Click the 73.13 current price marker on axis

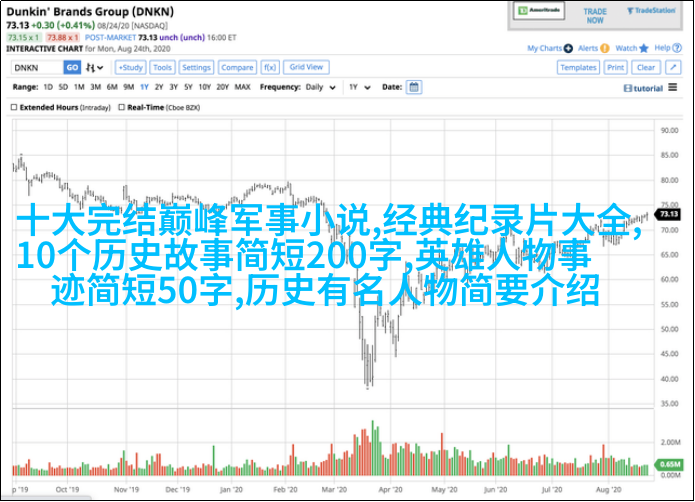coord(668,214)
